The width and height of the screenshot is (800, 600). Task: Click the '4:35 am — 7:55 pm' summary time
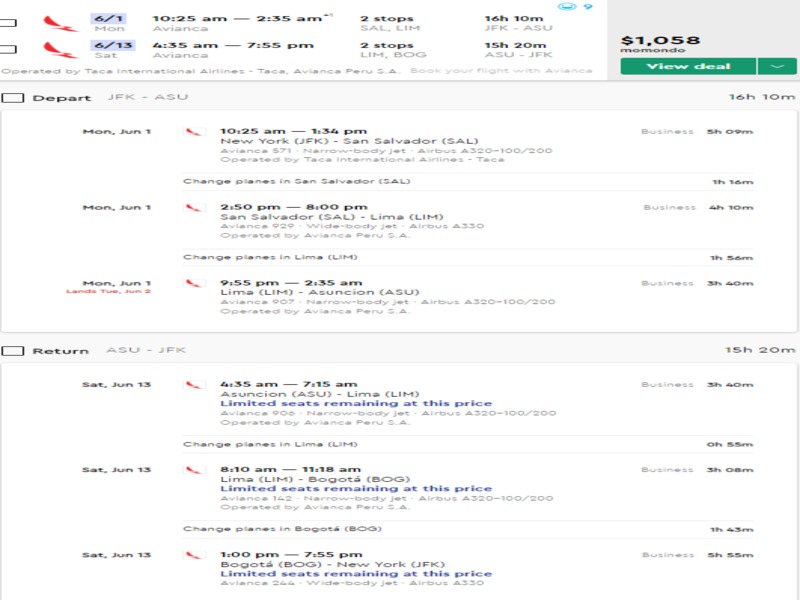pos(233,45)
